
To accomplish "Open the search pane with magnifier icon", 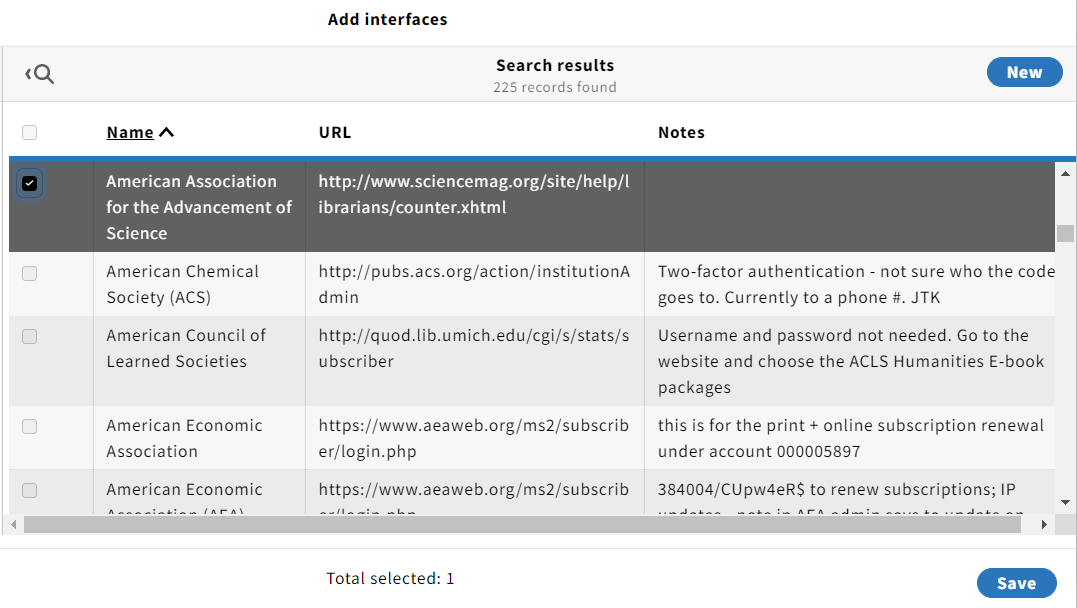I will pyautogui.click(x=40, y=74).
